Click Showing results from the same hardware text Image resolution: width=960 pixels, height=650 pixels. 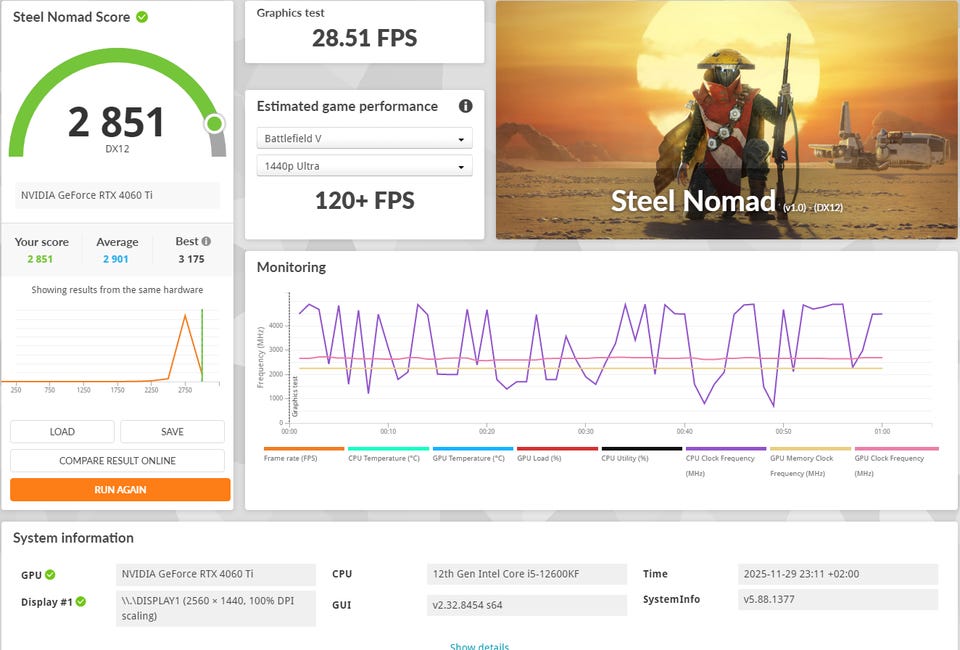[x=117, y=290]
